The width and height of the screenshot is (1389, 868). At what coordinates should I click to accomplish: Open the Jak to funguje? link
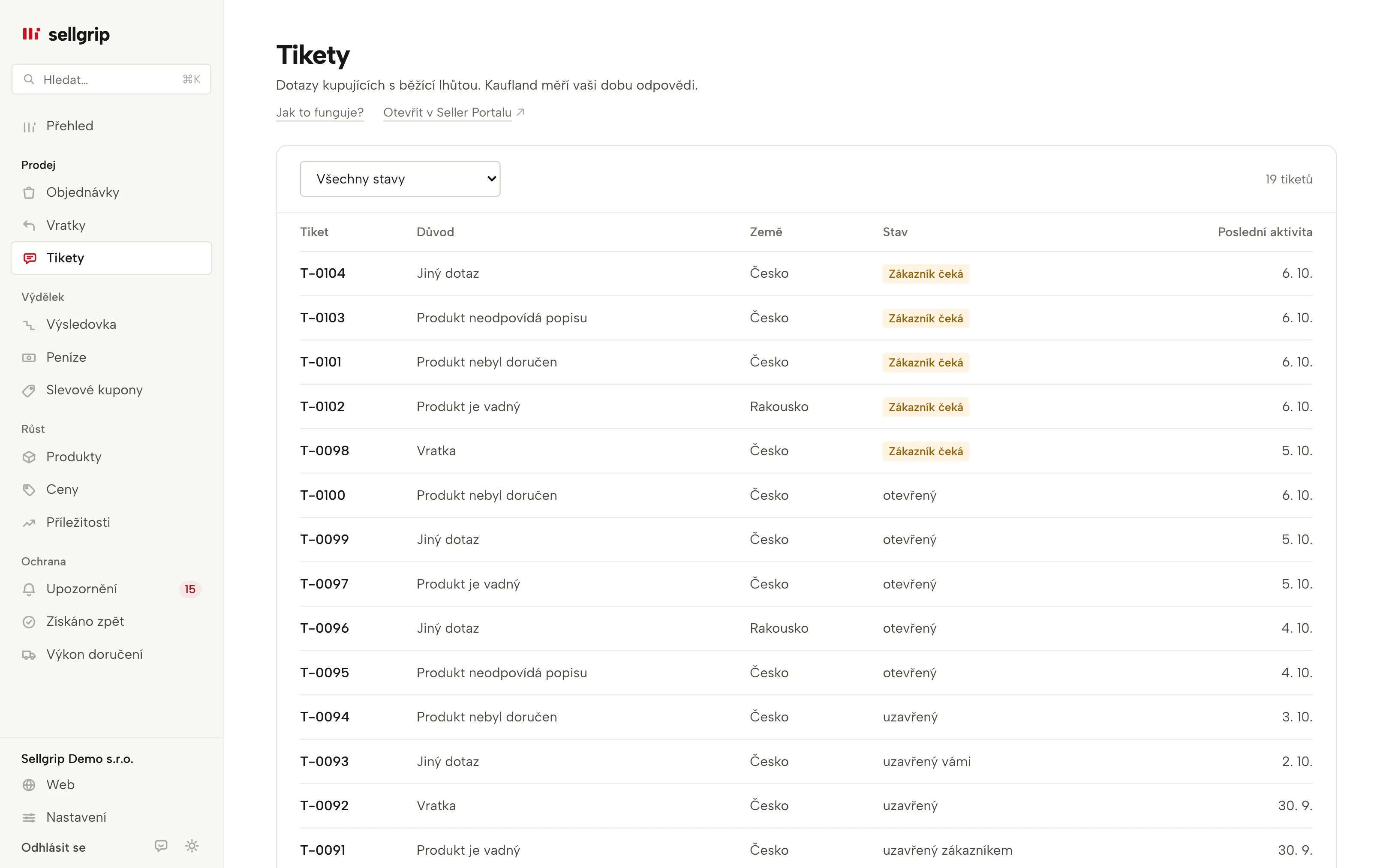point(320,112)
